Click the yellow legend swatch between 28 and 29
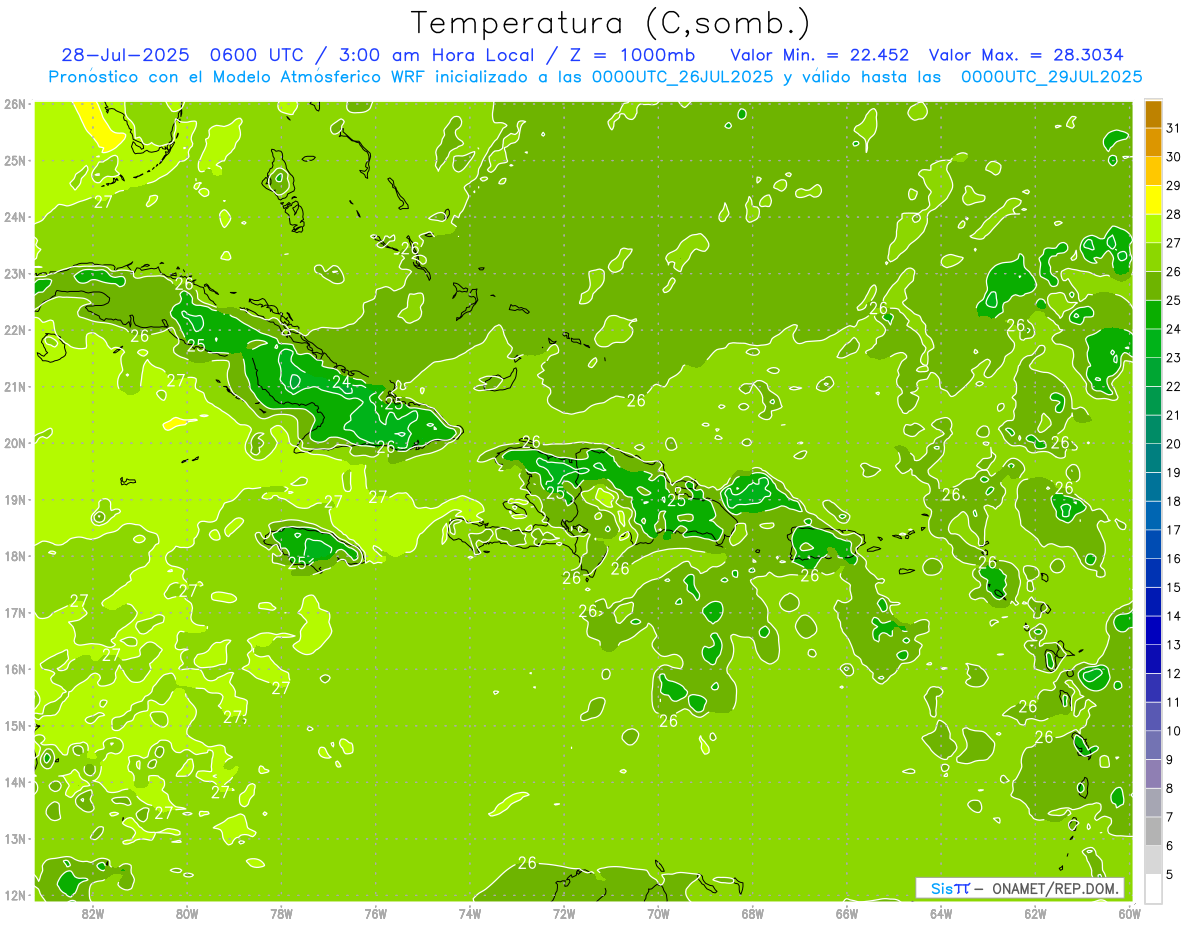Image resolution: width=1200 pixels, height=927 pixels. (1153, 200)
